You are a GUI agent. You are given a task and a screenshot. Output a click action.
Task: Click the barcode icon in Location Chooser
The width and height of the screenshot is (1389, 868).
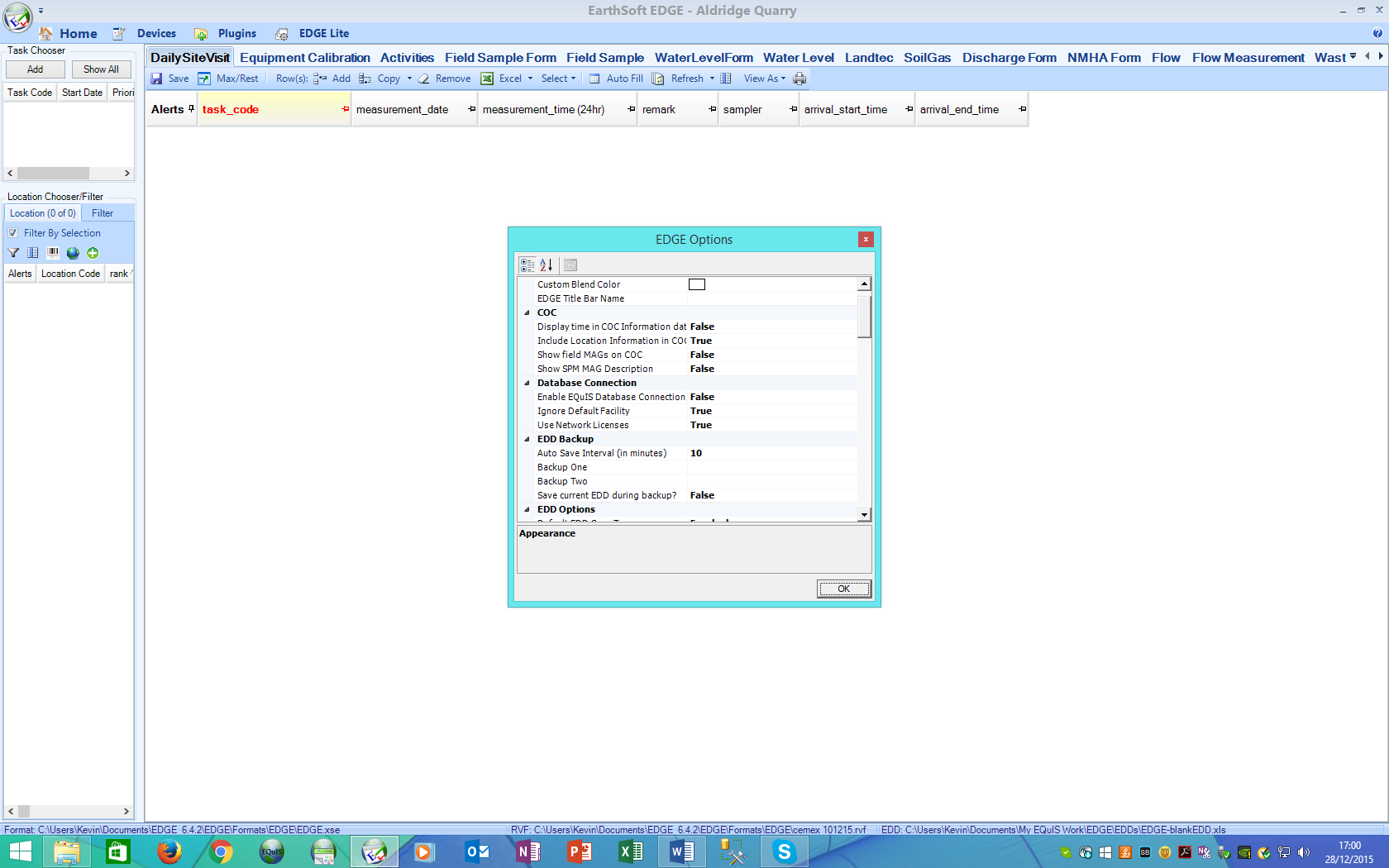[53, 253]
